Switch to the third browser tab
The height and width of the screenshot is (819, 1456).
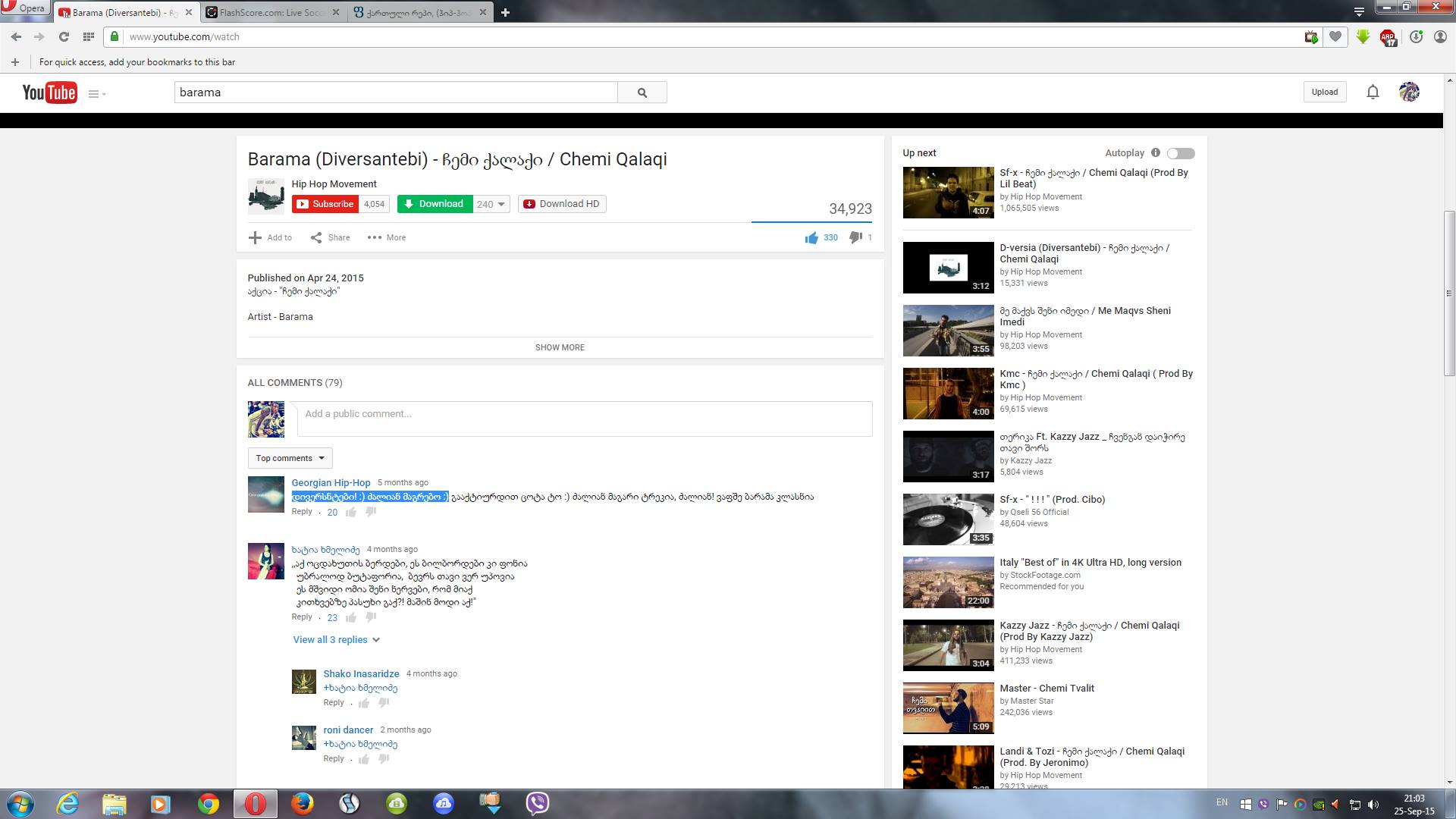pos(419,12)
